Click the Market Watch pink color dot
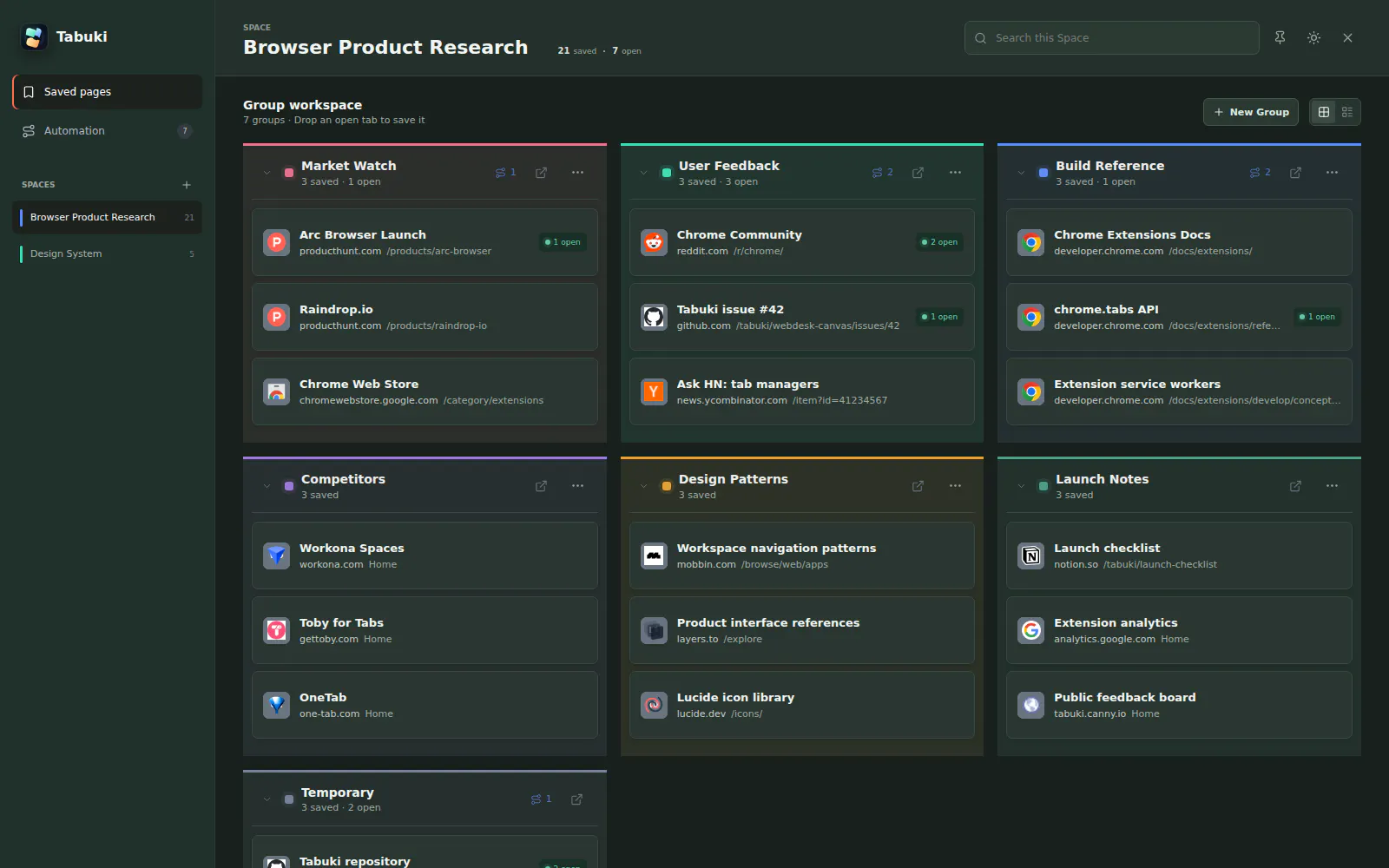 (289, 173)
